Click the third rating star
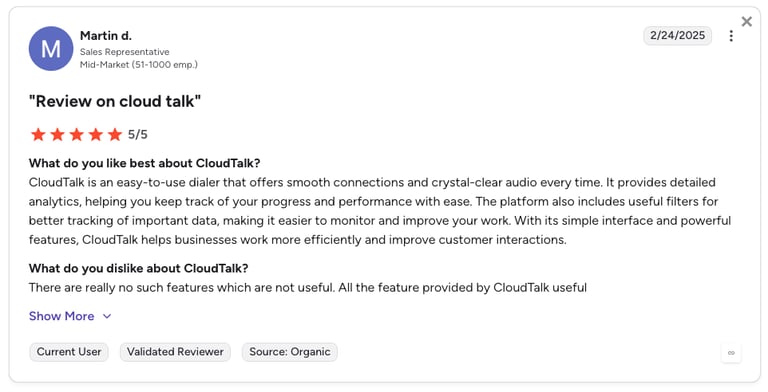The width and height of the screenshot is (768, 392). pyautogui.click(x=76, y=134)
